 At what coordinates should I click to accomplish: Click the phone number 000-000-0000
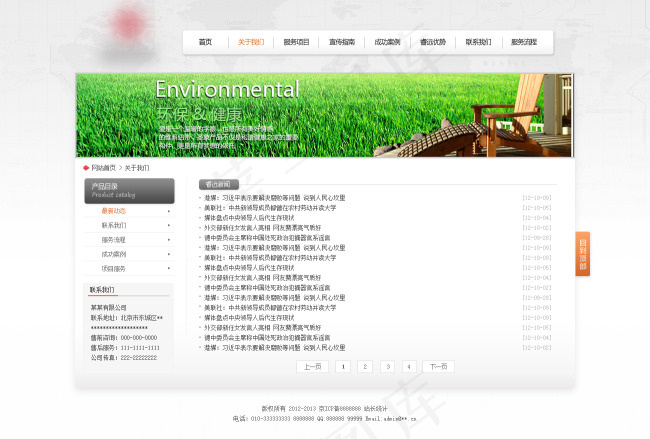point(139,338)
